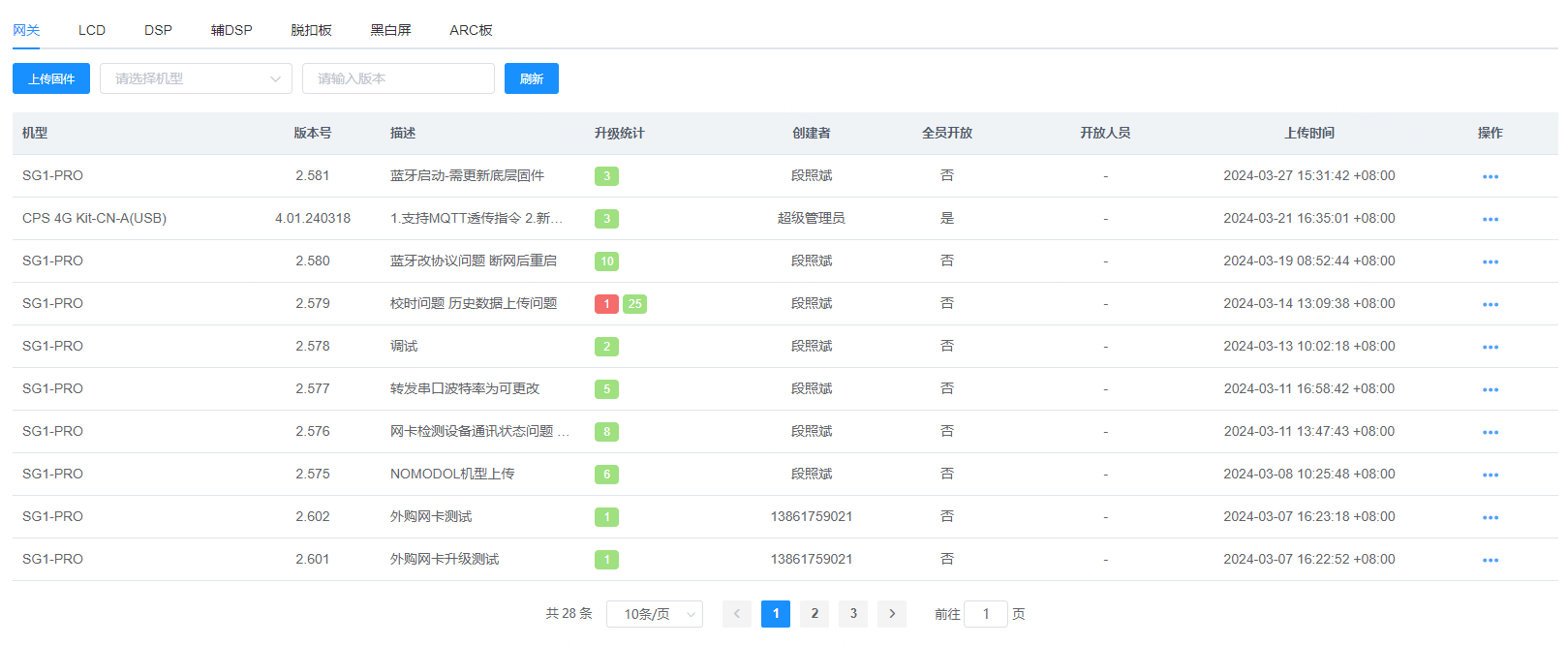Image resolution: width=1568 pixels, height=645 pixels.
Task: Open actions menu for version 2.581 row
Action: 1490,176
